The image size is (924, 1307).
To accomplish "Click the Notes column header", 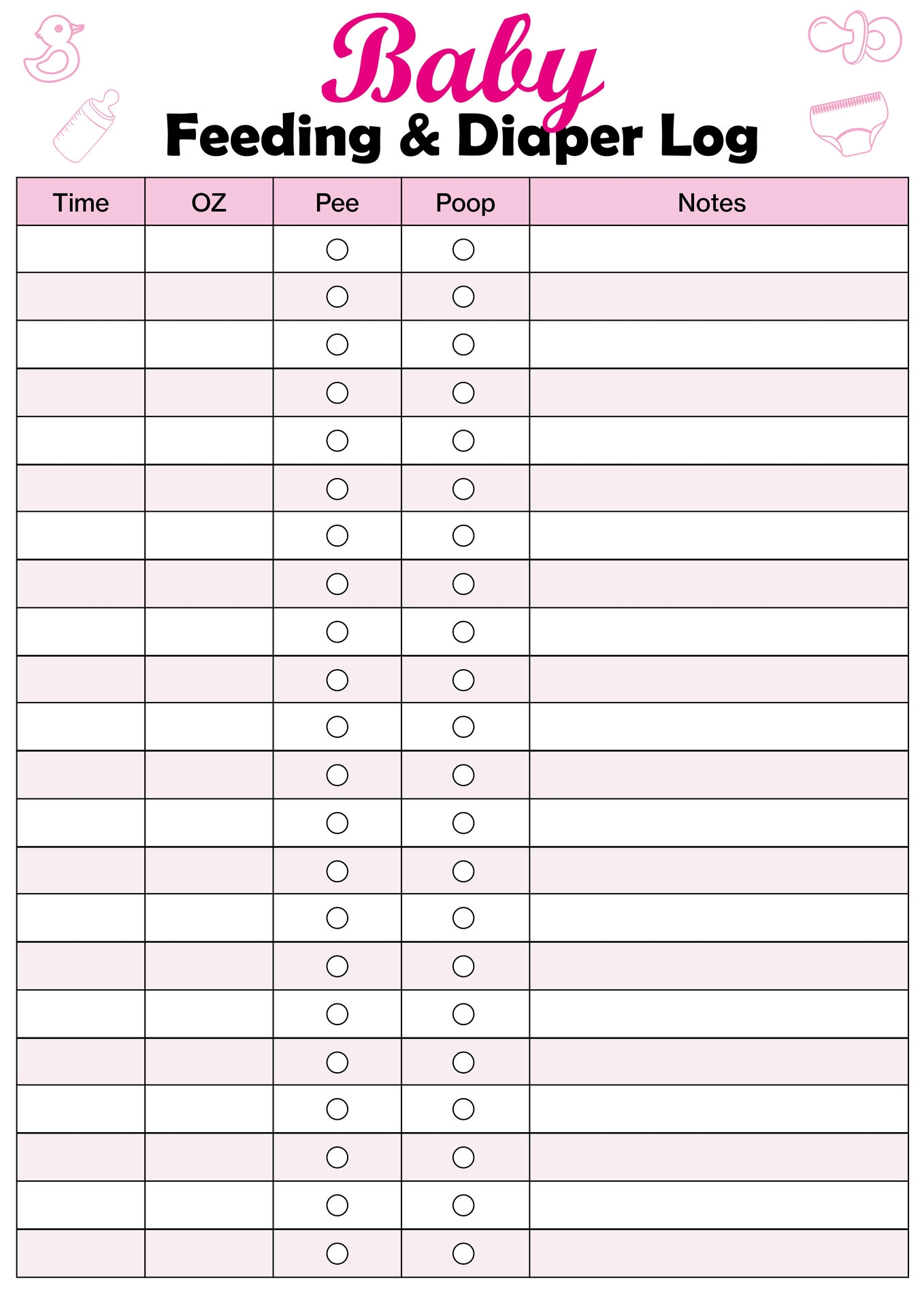I will tap(712, 203).
